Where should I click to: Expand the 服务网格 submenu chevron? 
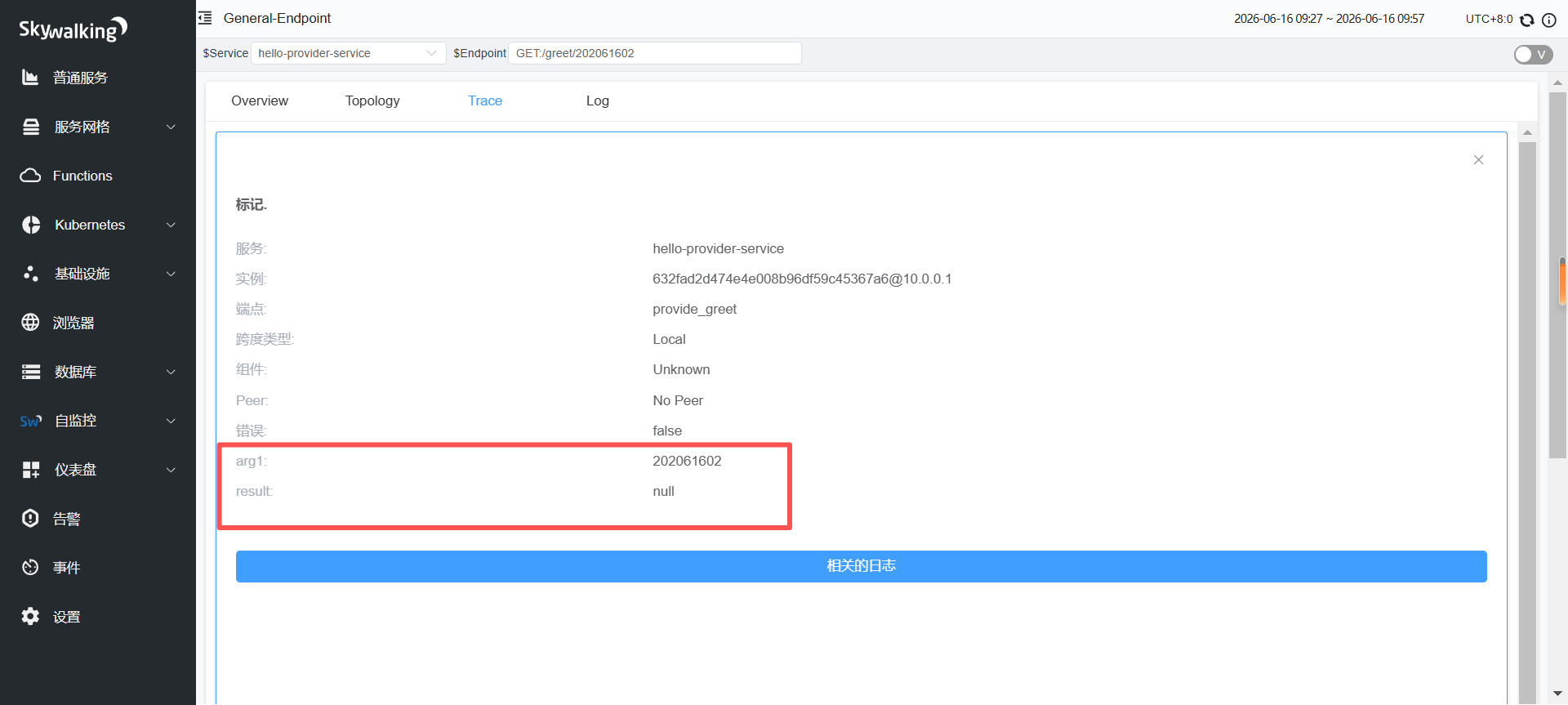tap(171, 127)
